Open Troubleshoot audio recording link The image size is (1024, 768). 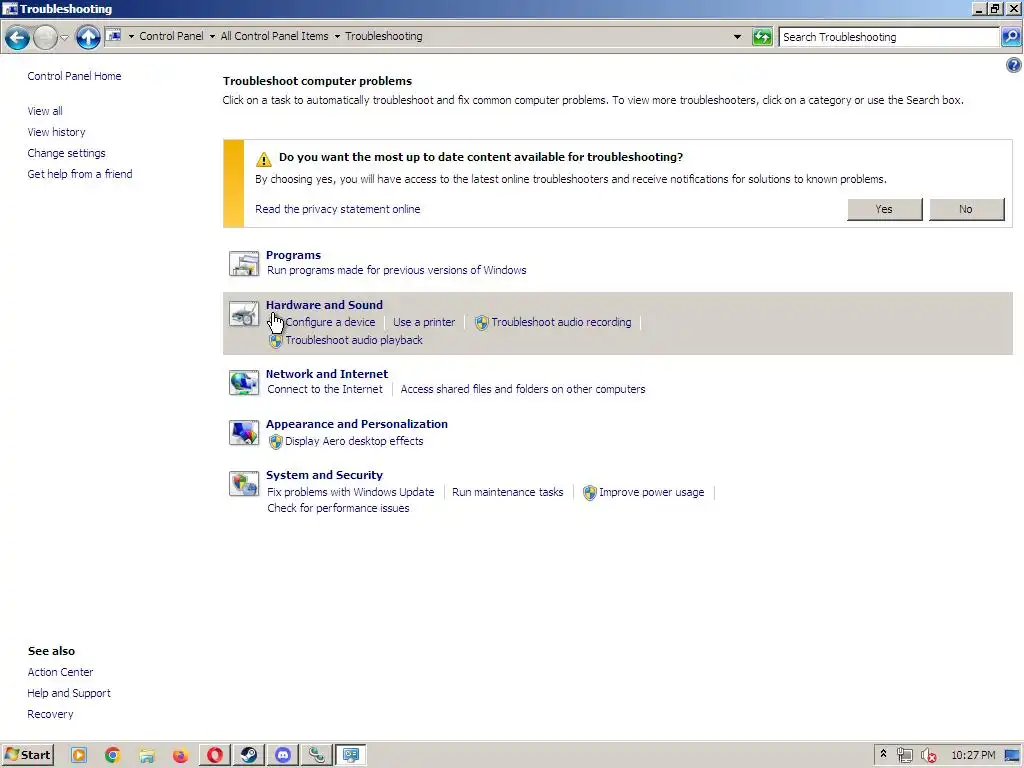point(561,322)
